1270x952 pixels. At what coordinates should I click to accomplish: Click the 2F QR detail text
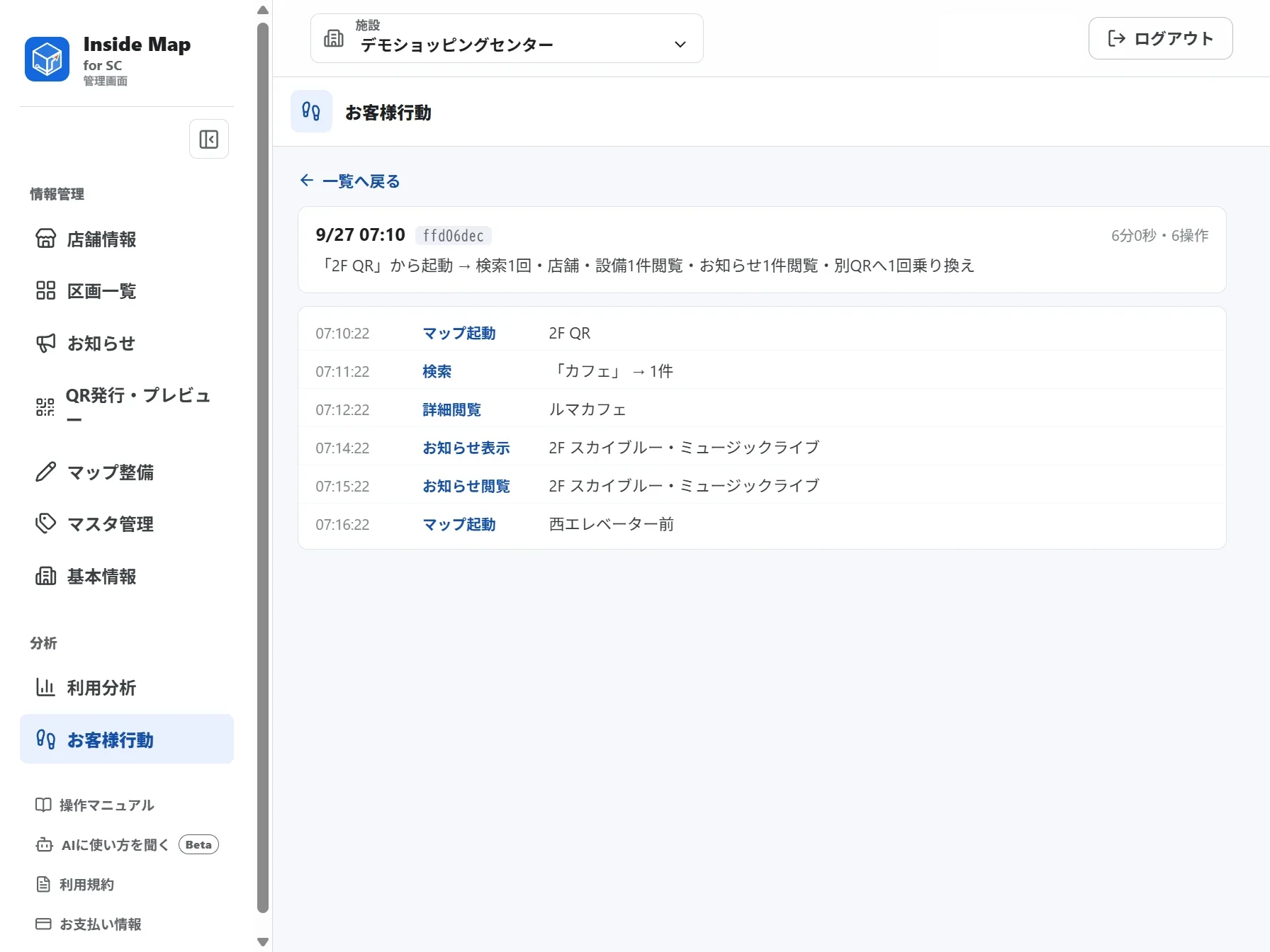570,333
